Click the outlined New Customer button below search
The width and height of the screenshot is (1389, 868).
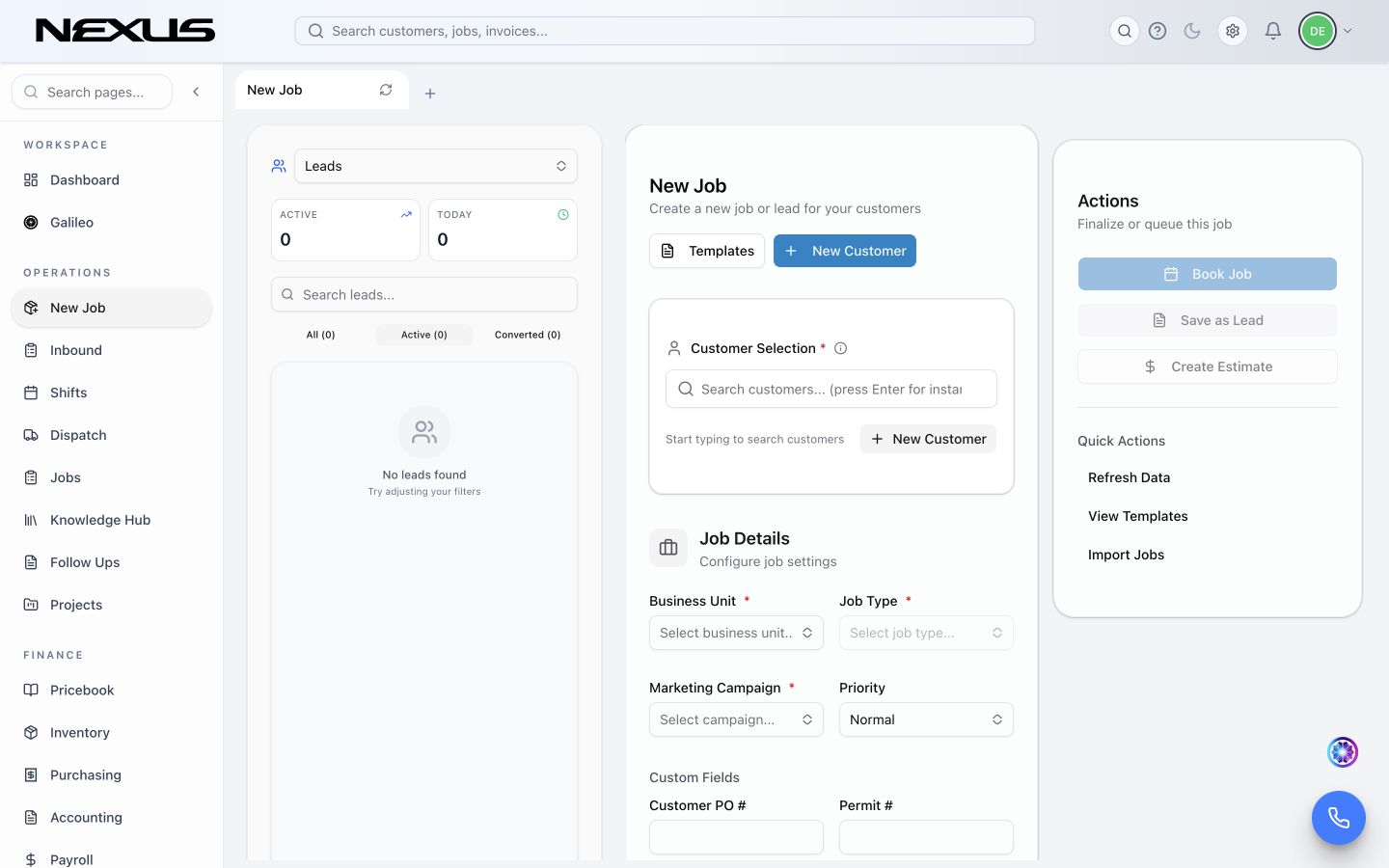pyautogui.click(x=928, y=439)
